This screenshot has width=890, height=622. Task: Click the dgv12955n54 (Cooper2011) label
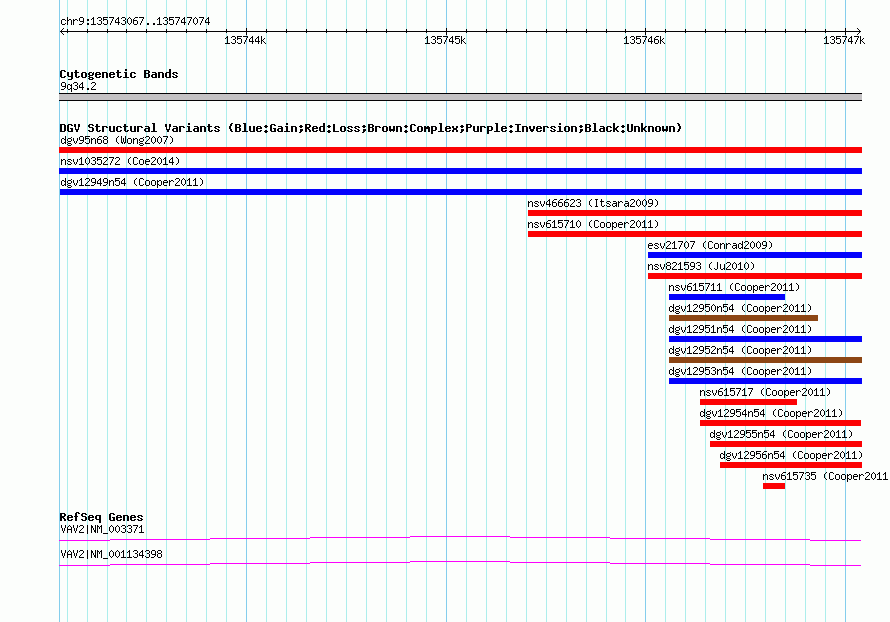(781, 434)
